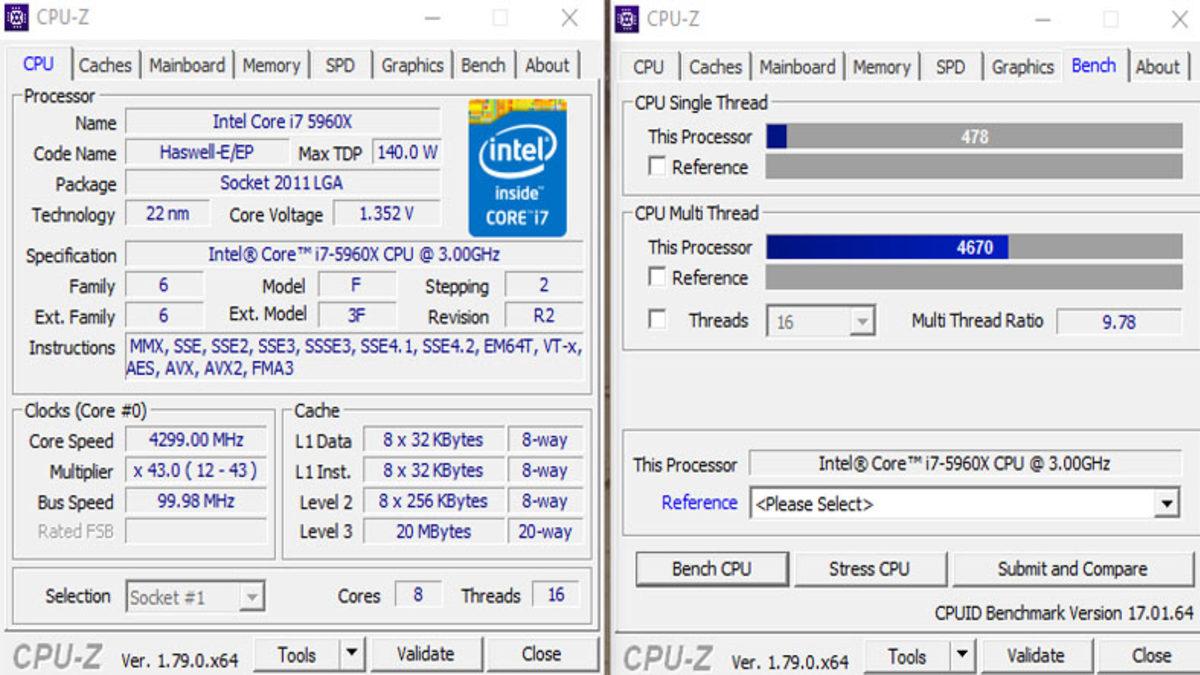Open Tools dropdown arrow in right window
The width and height of the screenshot is (1200, 675).
click(x=961, y=656)
